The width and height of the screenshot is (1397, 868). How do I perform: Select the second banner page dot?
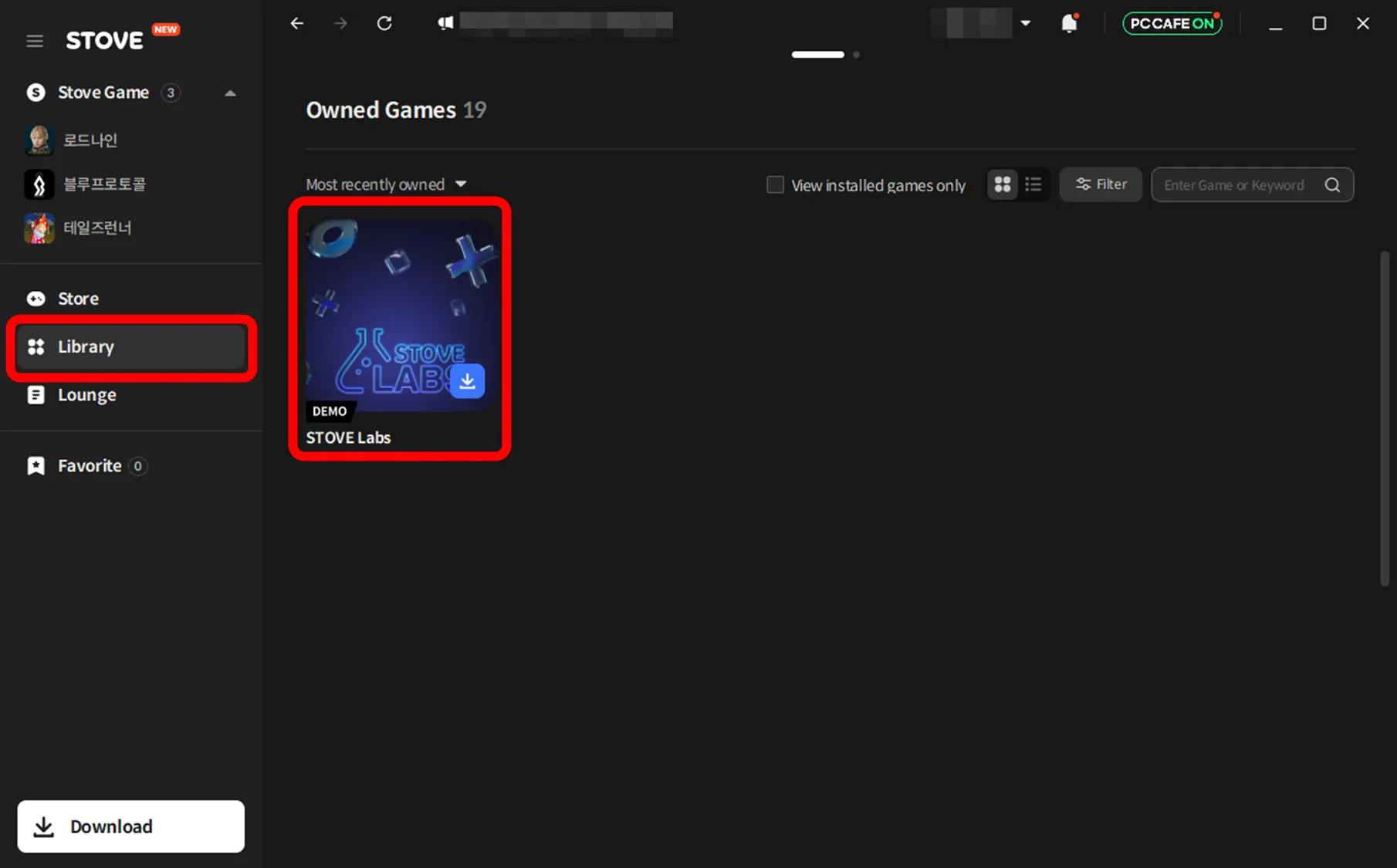(x=856, y=55)
